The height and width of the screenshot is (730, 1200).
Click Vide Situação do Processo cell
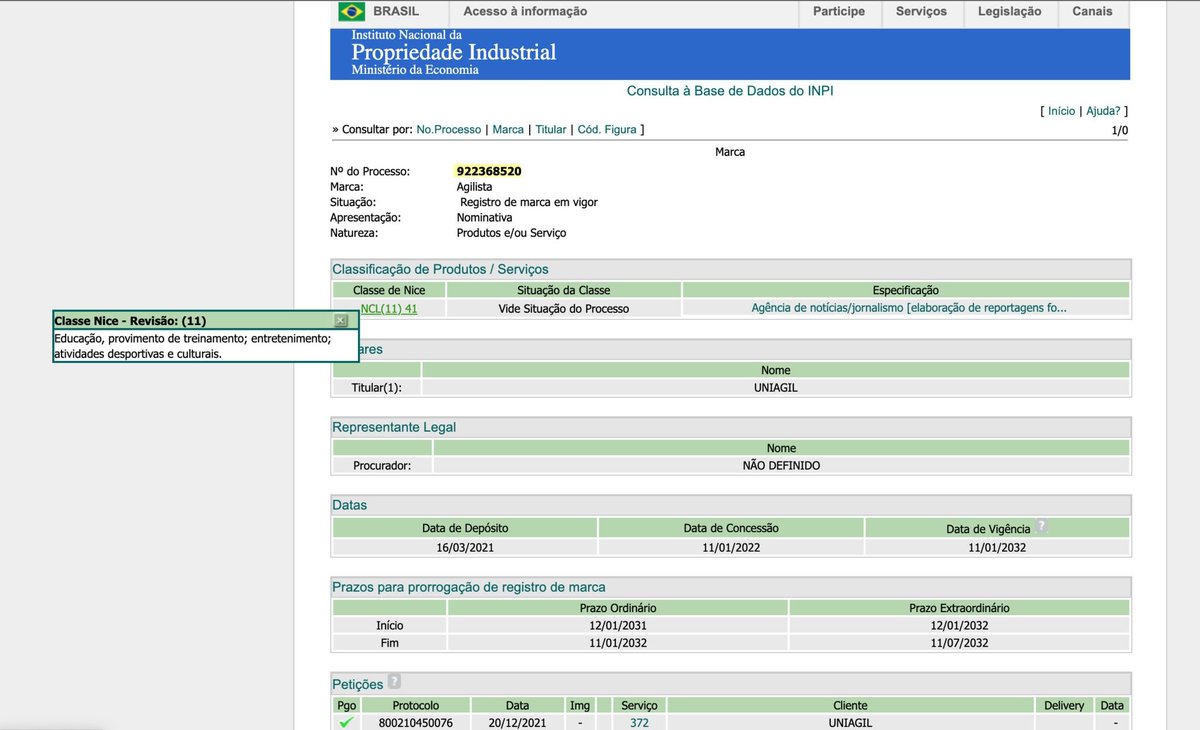[x=564, y=309]
